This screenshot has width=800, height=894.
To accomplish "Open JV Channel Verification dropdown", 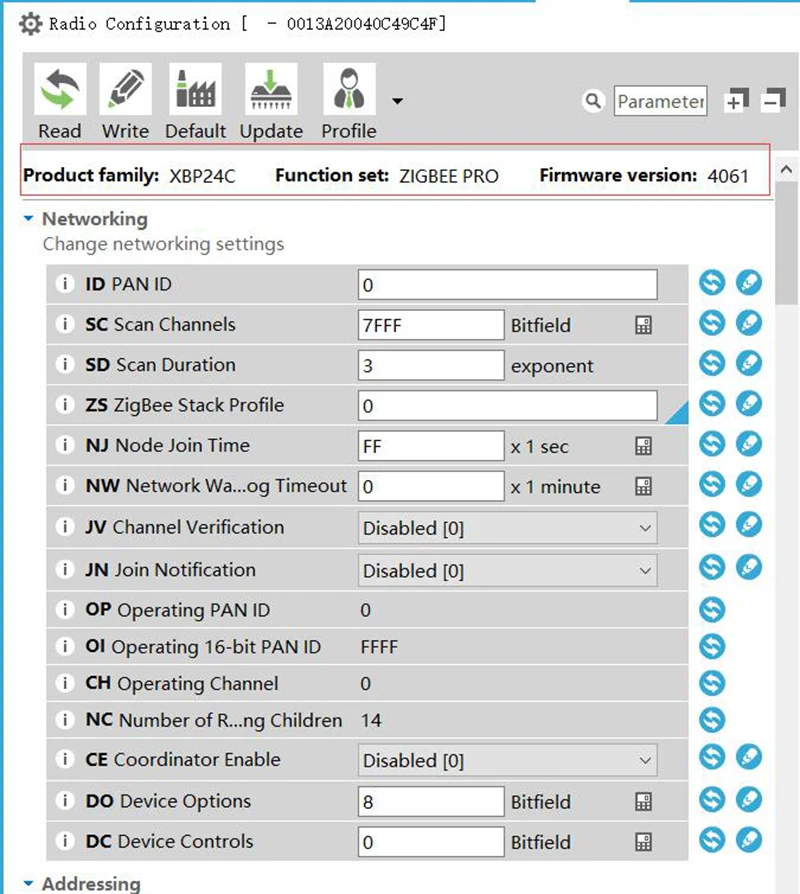I will coord(507,527).
